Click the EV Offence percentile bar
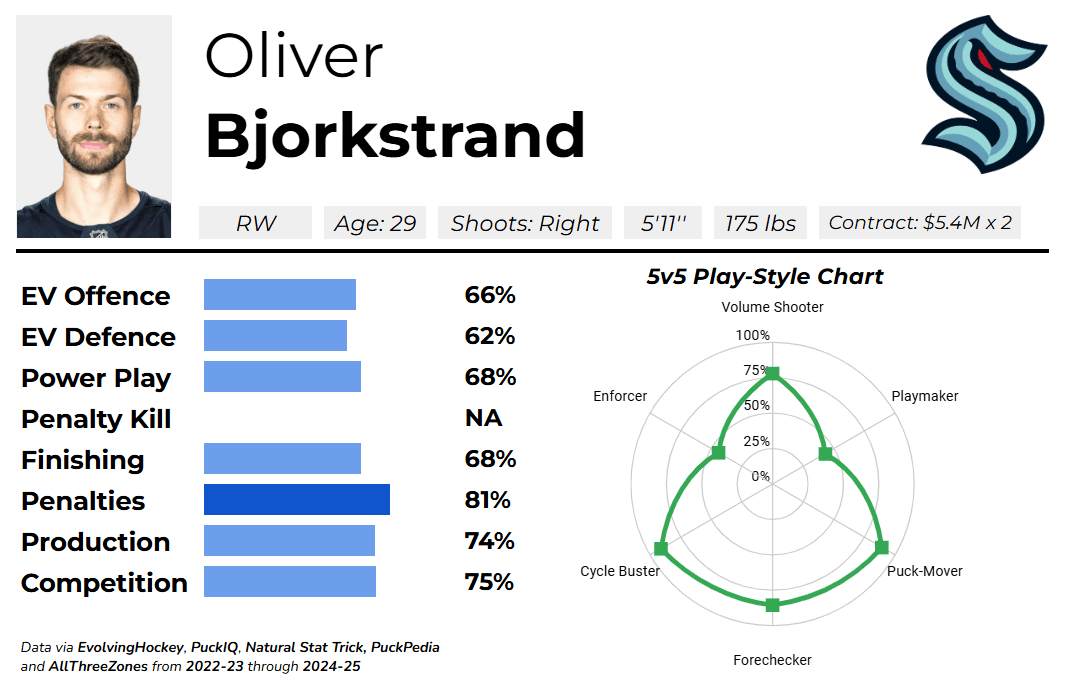This screenshot has width=1066, height=691. point(280,295)
